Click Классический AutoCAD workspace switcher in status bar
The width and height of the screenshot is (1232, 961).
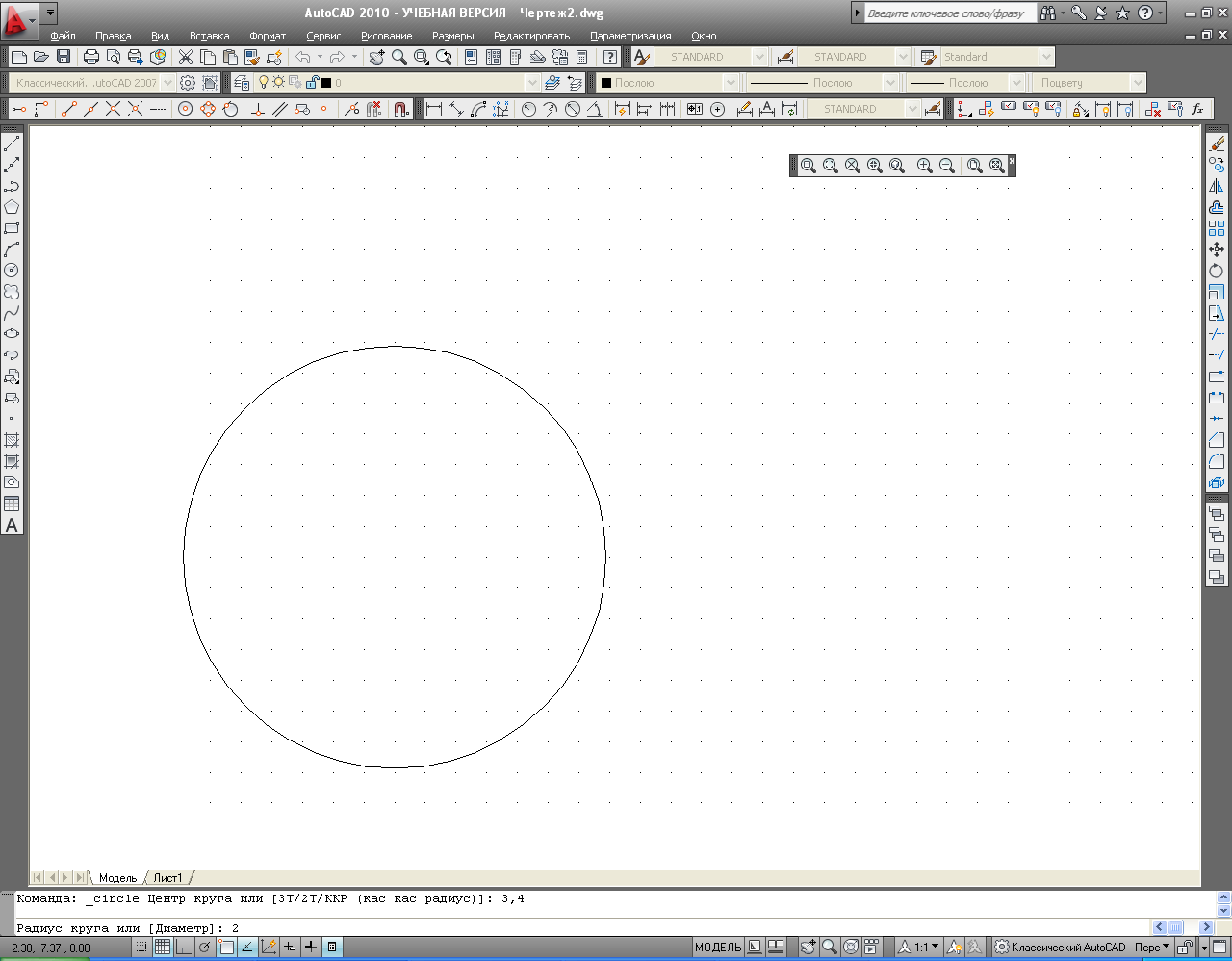[x=1083, y=948]
